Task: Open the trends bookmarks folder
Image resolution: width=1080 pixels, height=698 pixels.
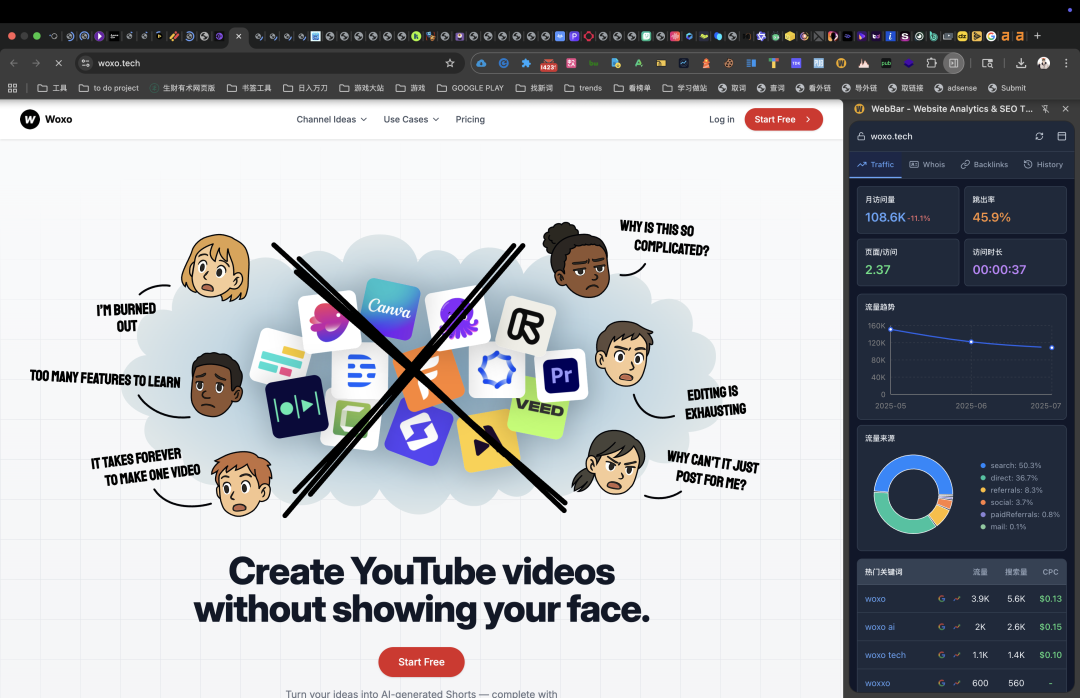Action: (583, 88)
